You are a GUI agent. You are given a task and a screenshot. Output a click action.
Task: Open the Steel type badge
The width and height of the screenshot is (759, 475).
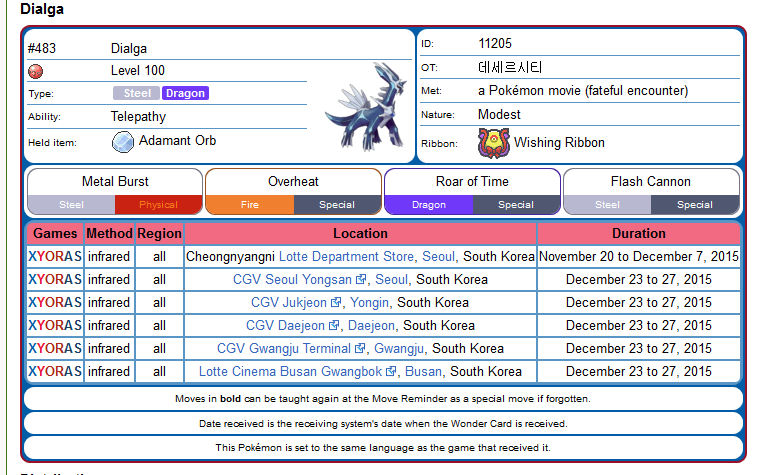click(137, 93)
